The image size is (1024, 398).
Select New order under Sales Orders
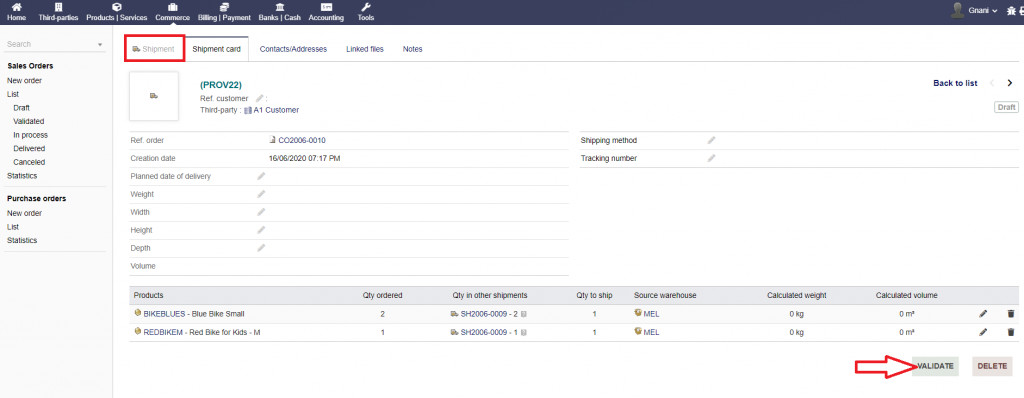tap(24, 80)
